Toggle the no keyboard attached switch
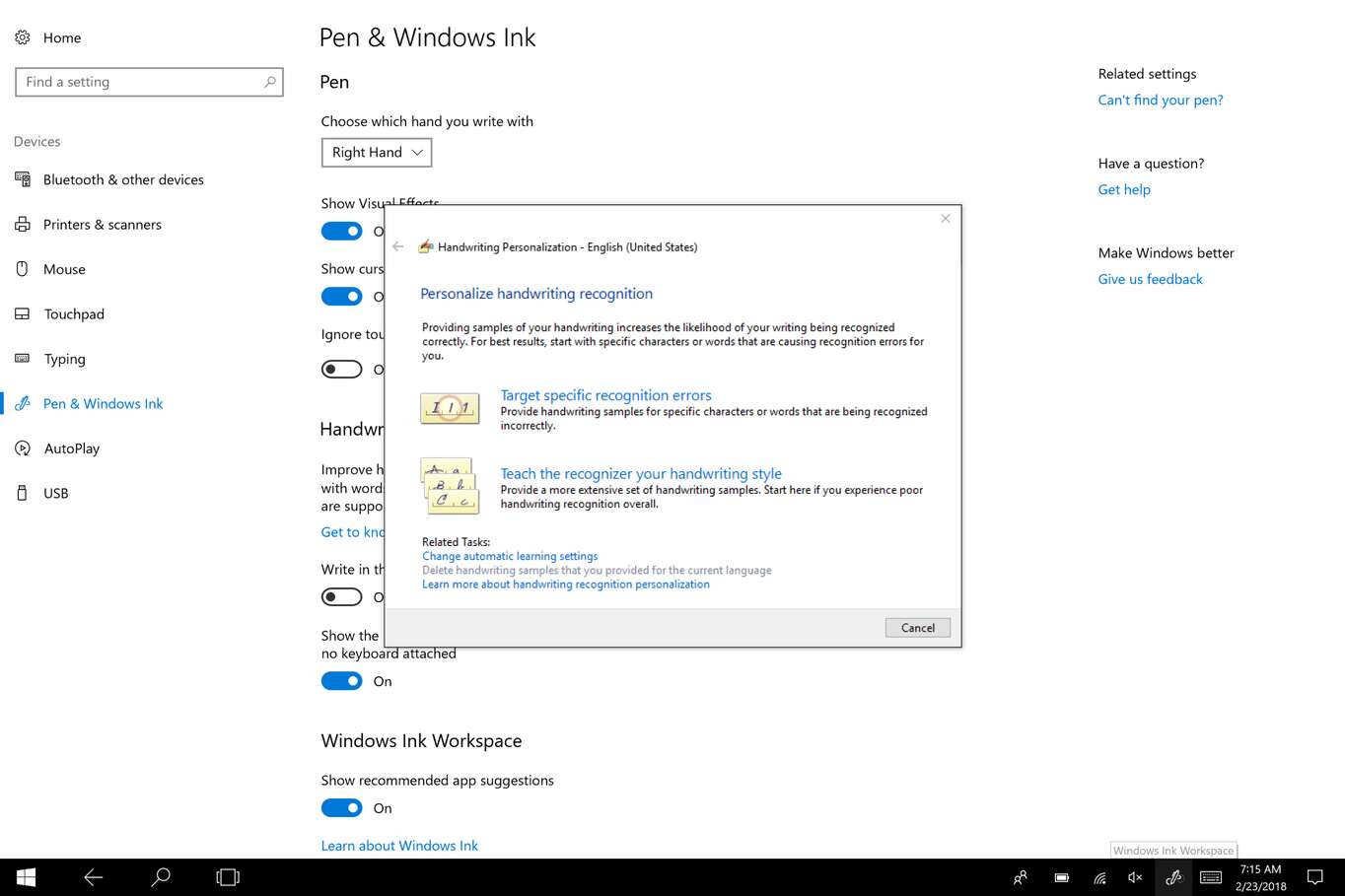1345x896 pixels. 342,681
